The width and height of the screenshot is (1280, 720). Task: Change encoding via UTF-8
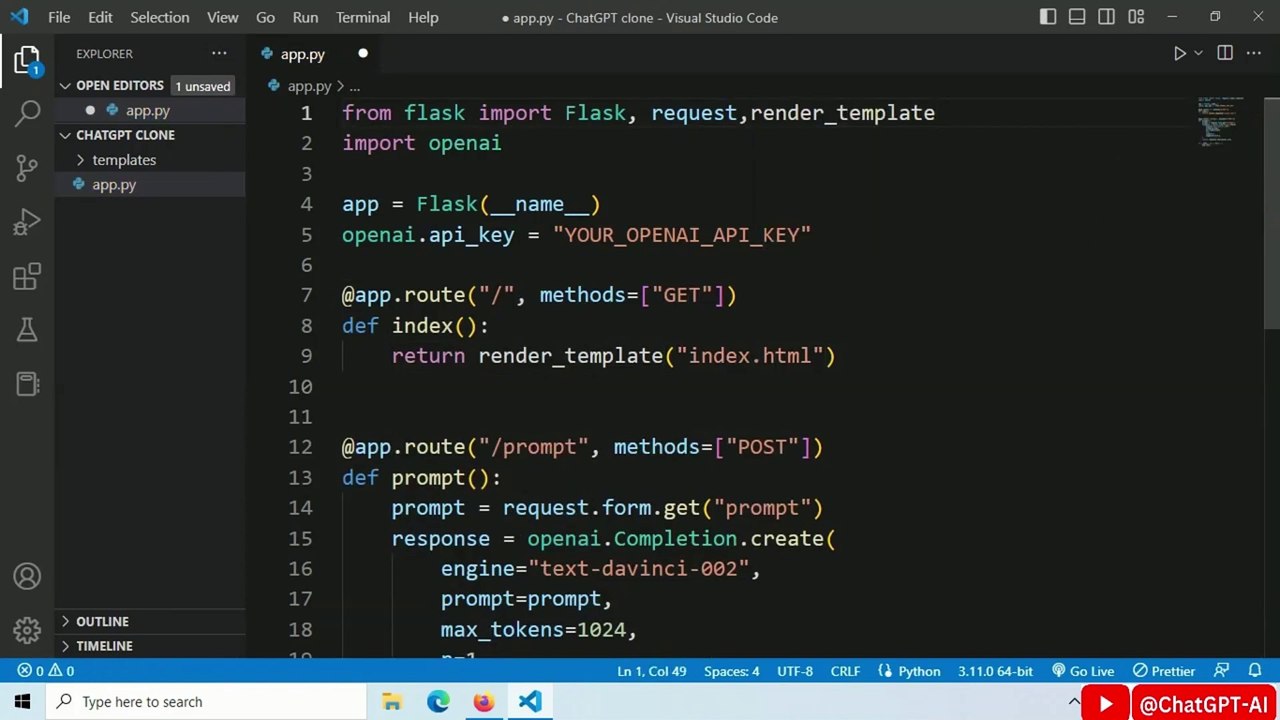tap(795, 671)
